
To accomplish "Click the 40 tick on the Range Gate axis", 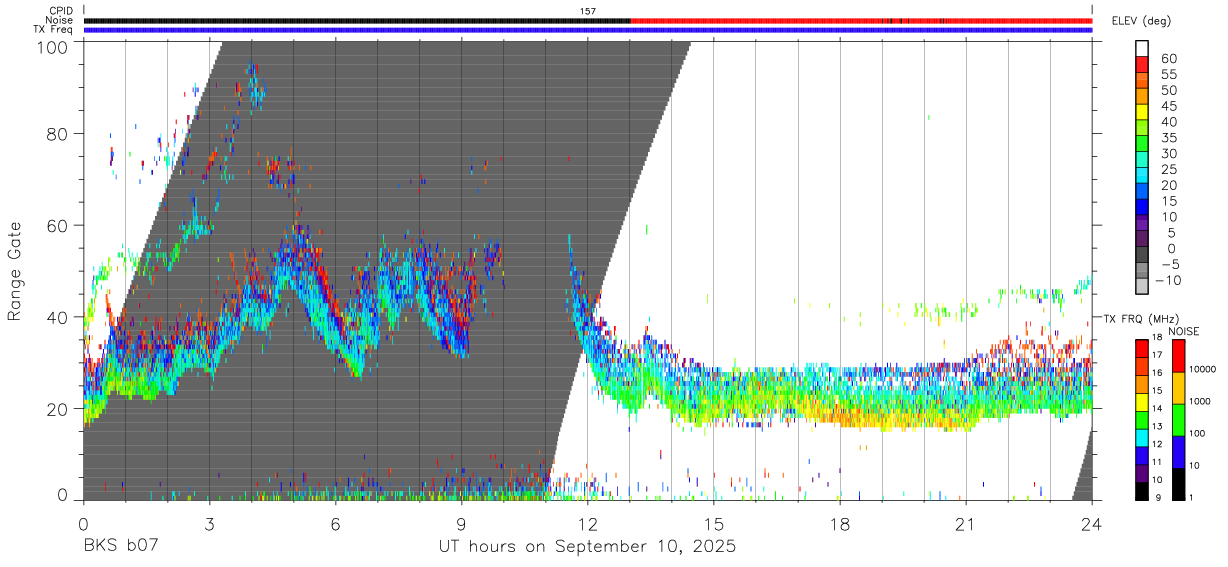I will point(57,317).
